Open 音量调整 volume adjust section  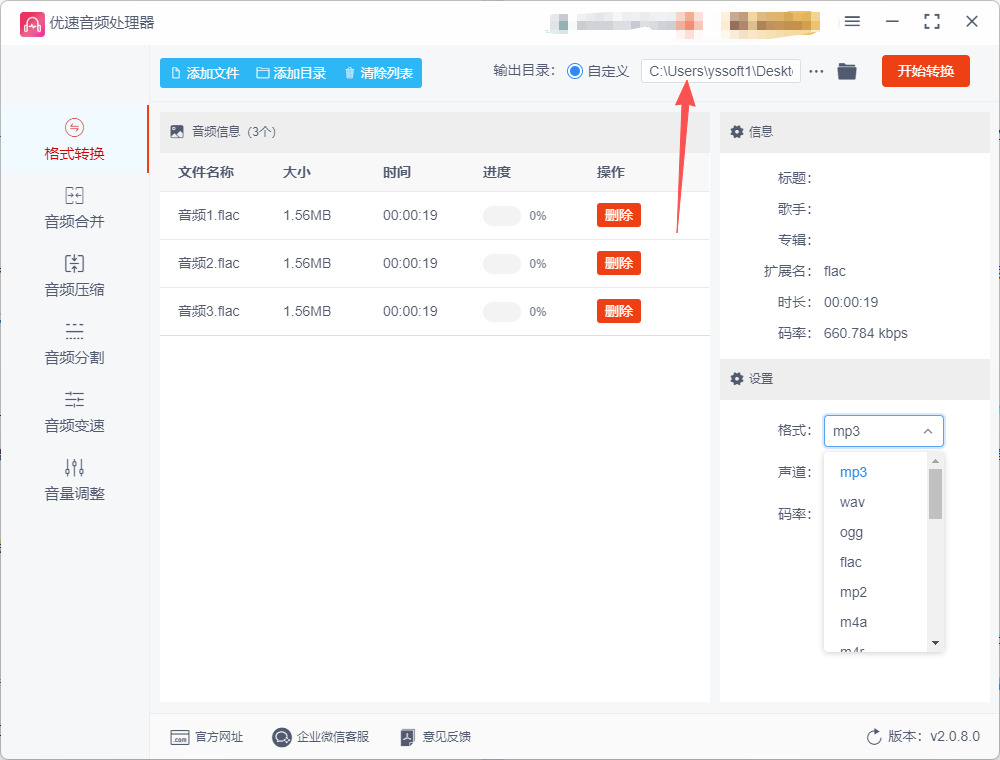coord(74,481)
